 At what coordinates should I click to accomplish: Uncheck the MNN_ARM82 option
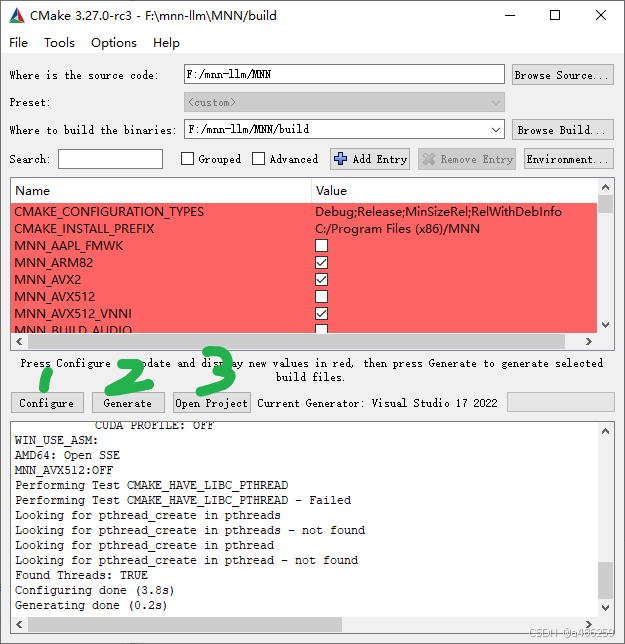coord(322,262)
